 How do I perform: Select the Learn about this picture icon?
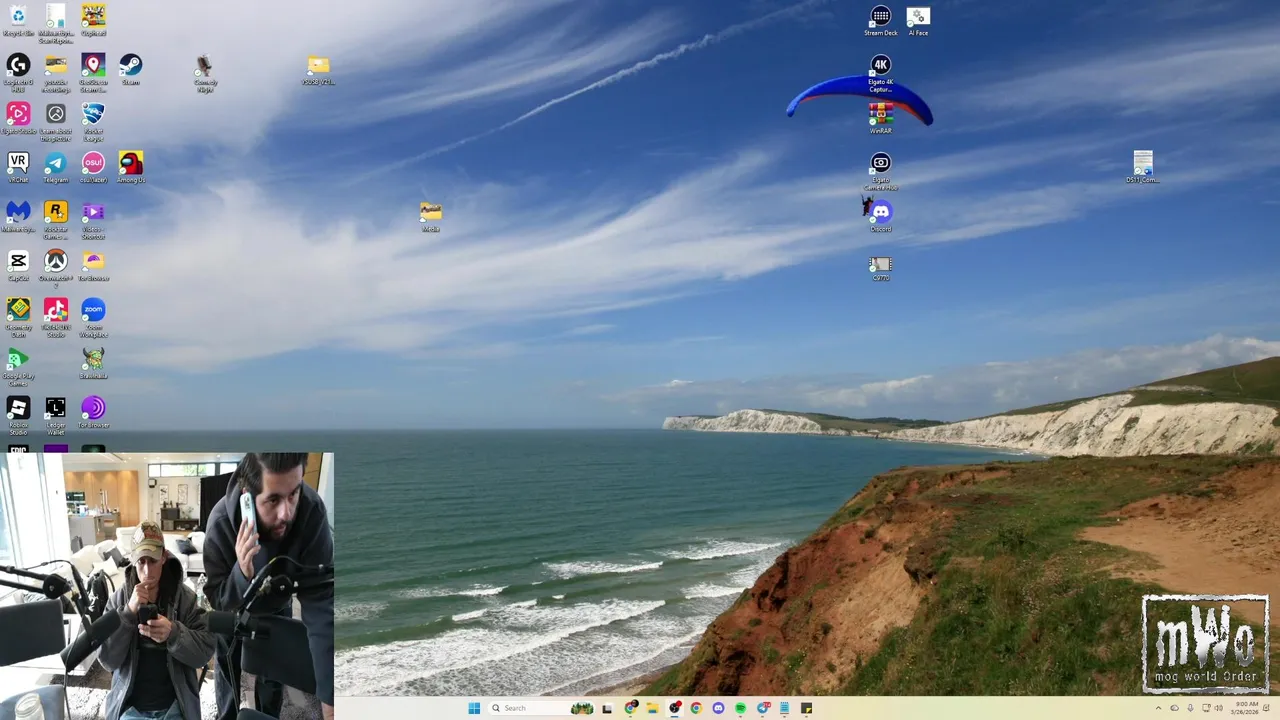pyautogui.click(x=56, y=121)
